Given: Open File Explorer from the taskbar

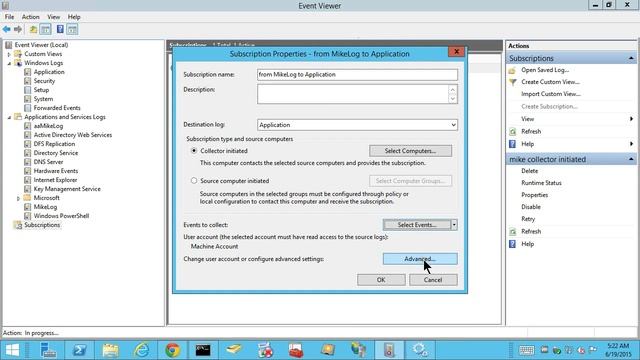Looking at the screenshot, I should (x=110, y=350).
